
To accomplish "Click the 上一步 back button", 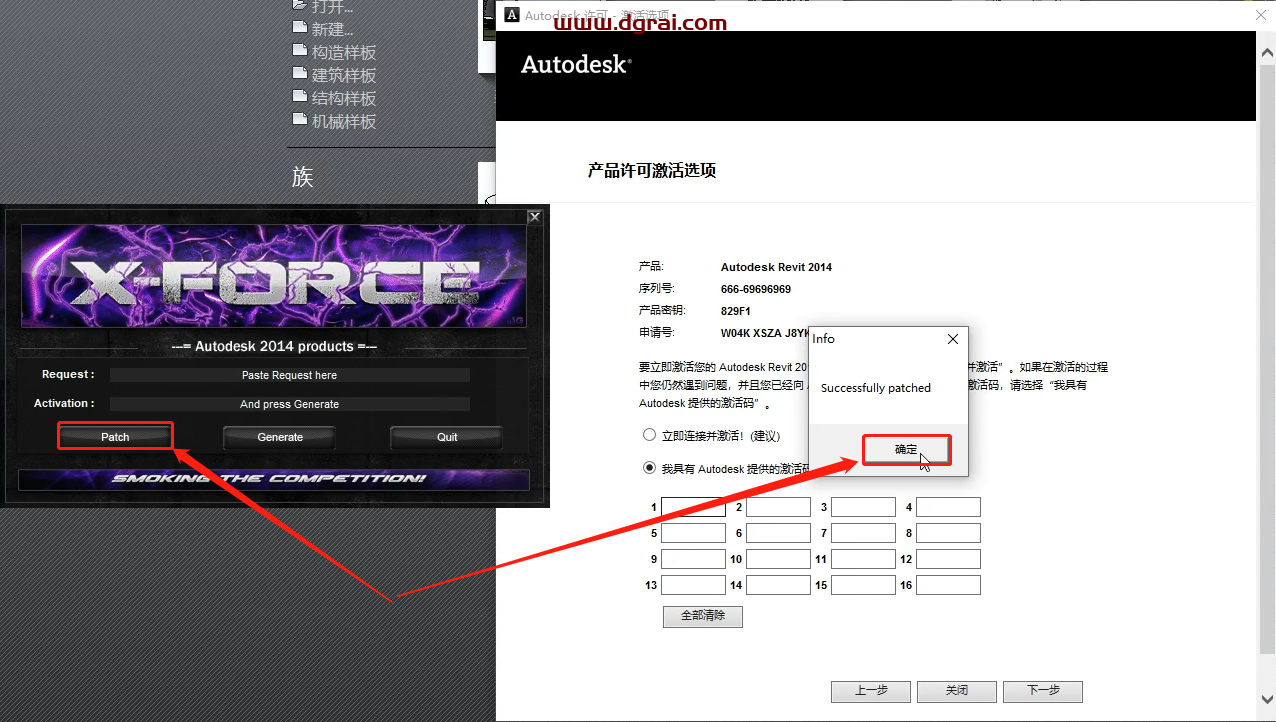I will pos(871,691).
